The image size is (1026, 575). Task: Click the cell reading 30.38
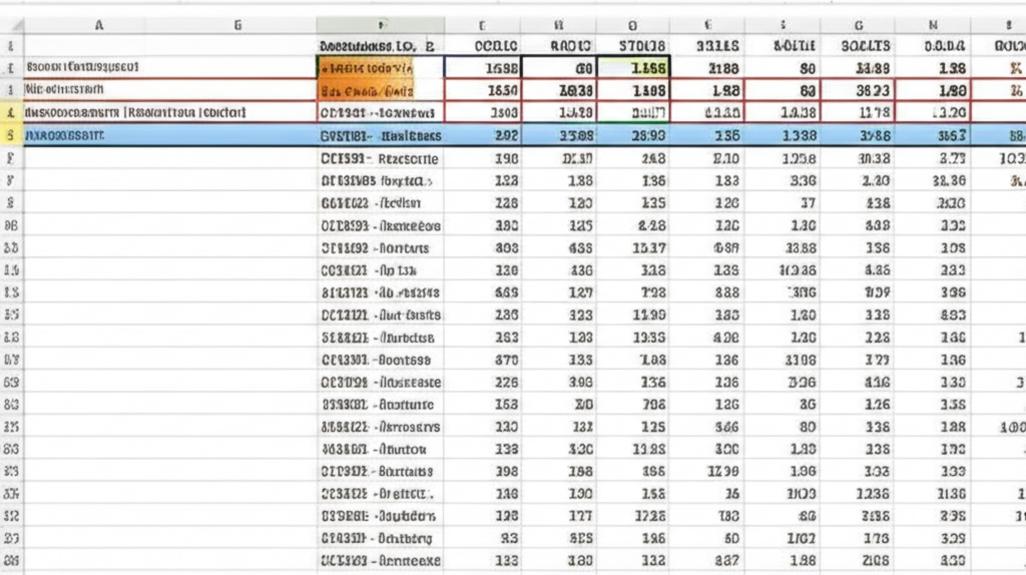pyautogui.click(x=858, y=158)
